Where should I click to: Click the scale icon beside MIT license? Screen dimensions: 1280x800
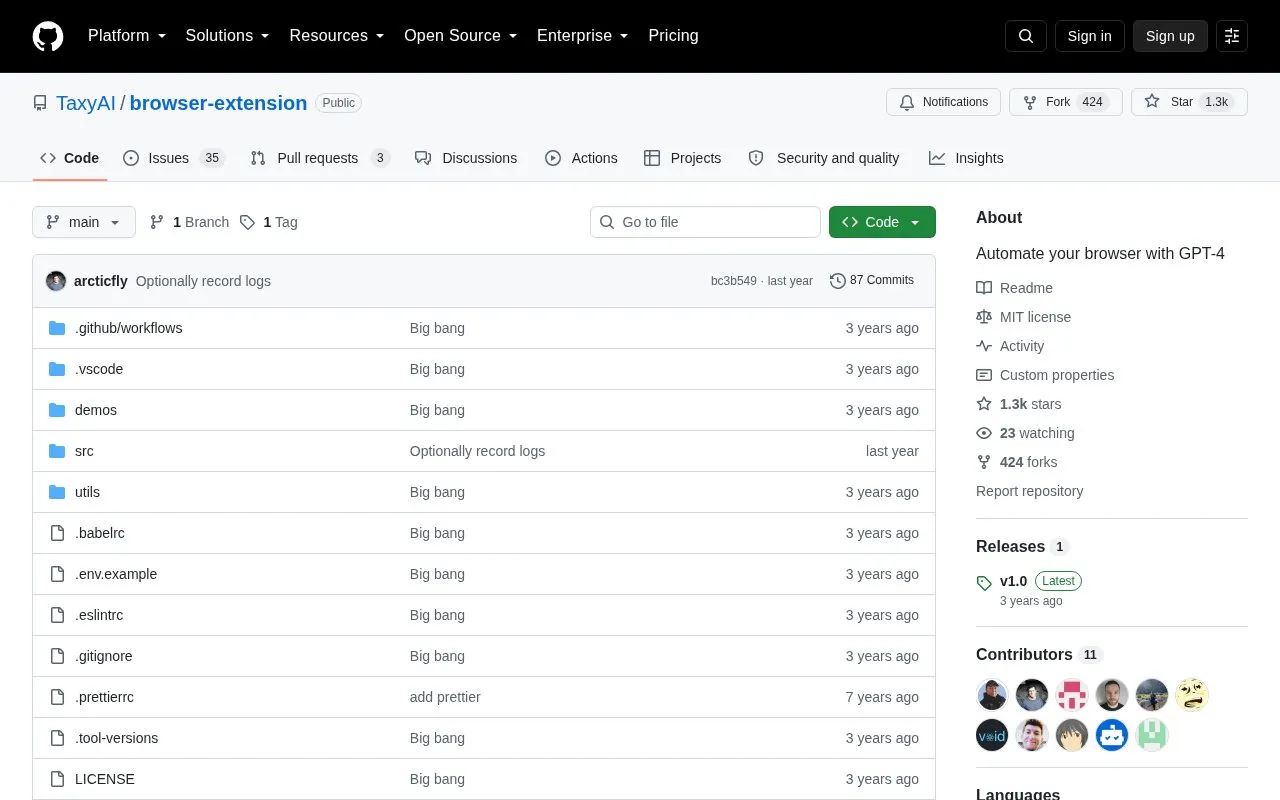pos(984,317)
